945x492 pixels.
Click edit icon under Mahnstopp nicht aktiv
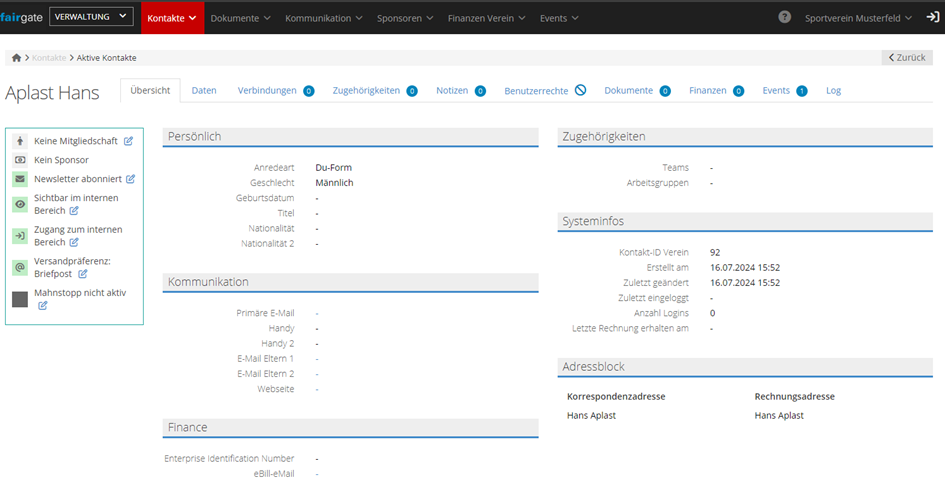coord(43,305)
